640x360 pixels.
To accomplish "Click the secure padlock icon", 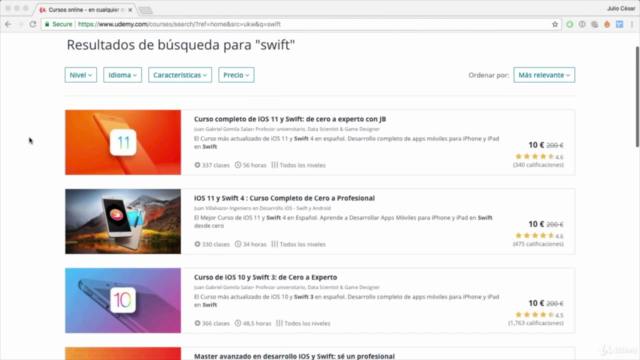I will tap(47, 24).
